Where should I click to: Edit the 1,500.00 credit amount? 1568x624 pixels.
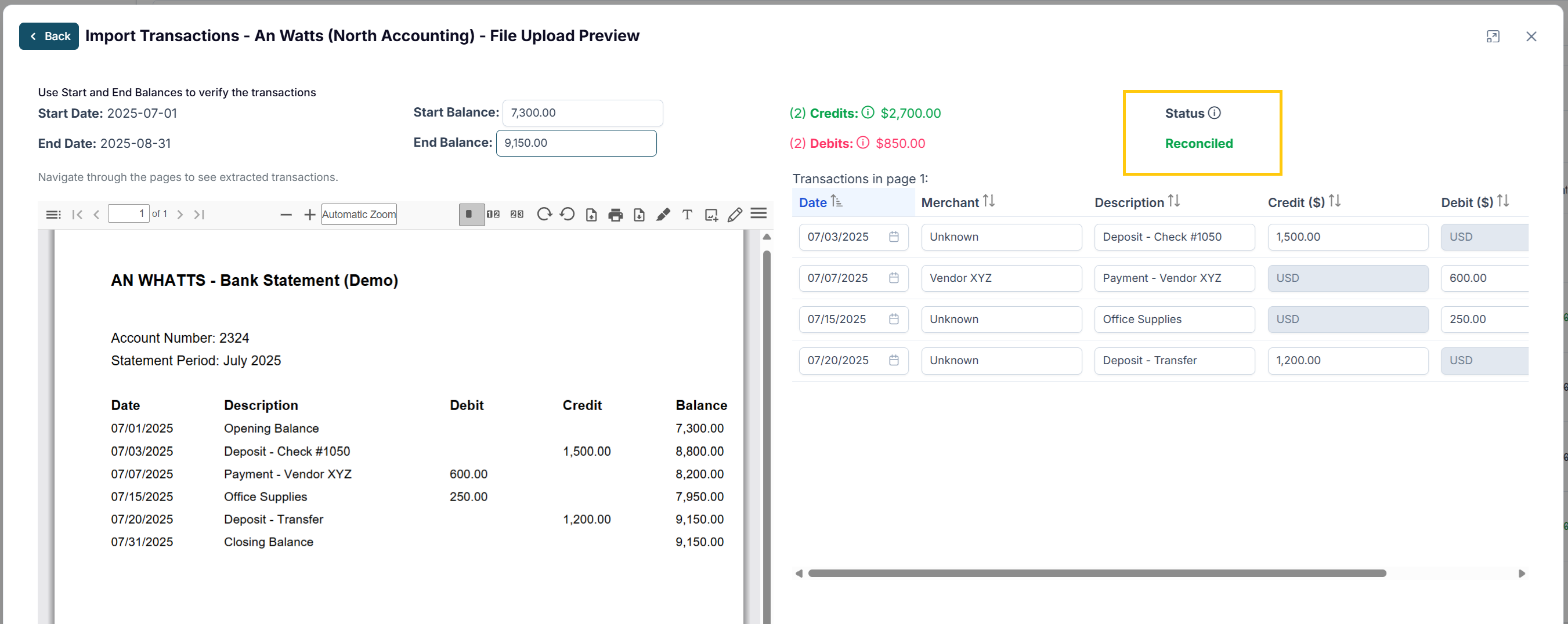point(1347,237)
